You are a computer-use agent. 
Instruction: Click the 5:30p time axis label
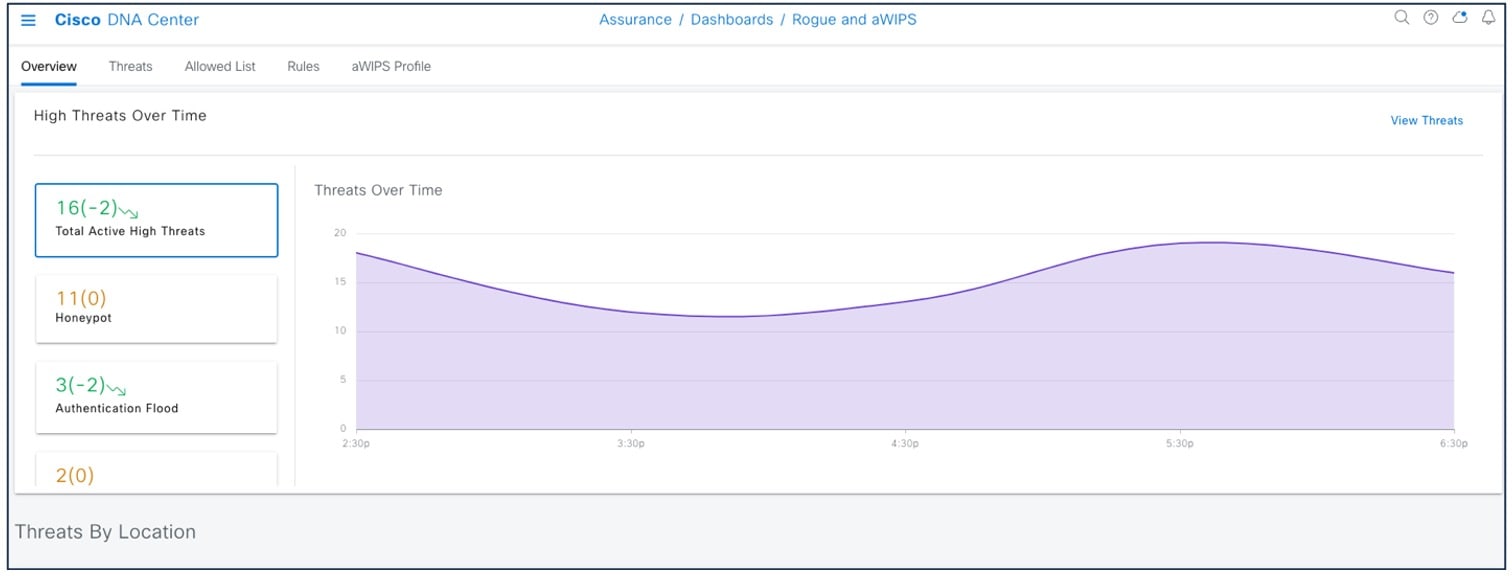pyautogui.click(x=1179, y=443)
